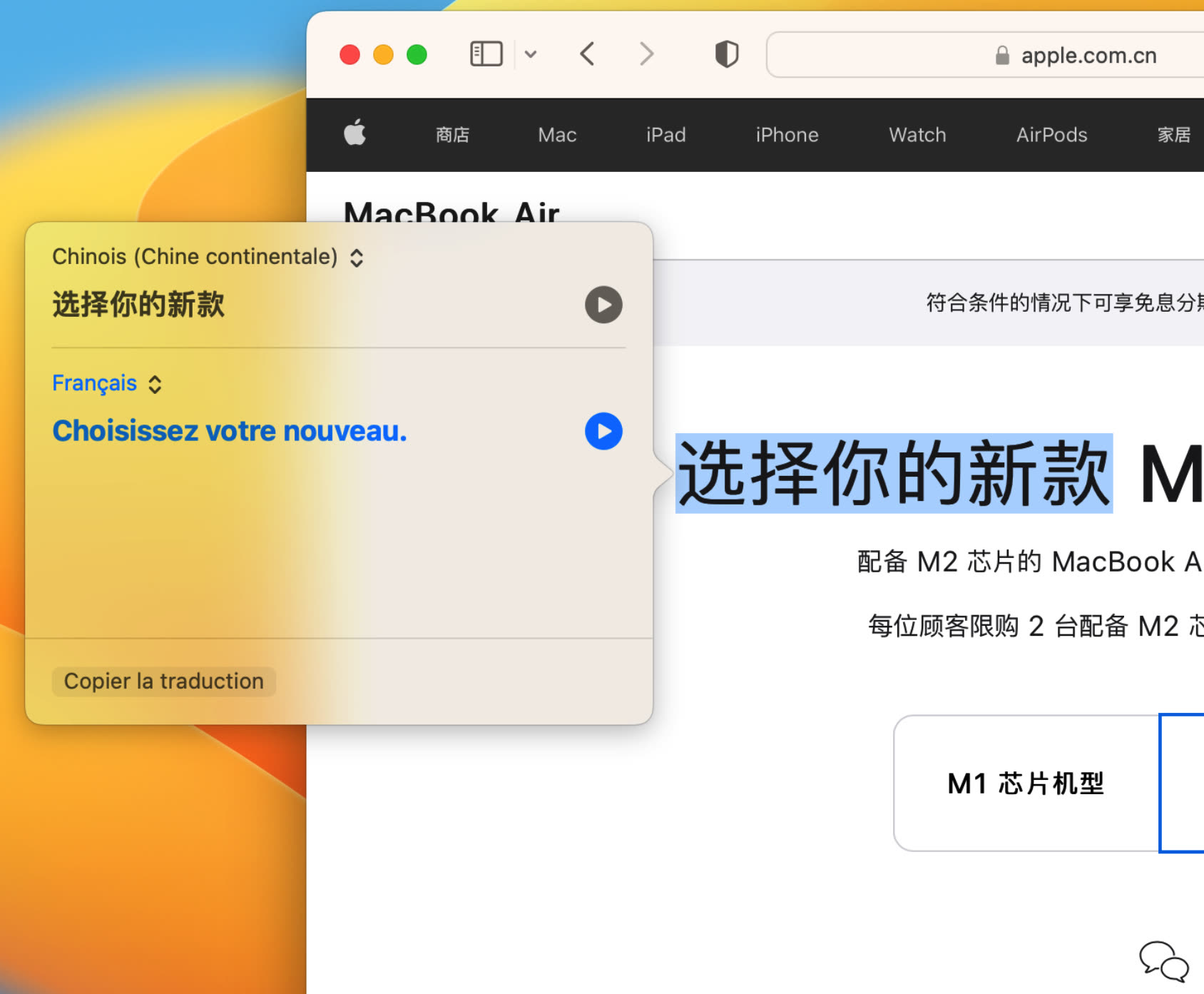Open the privacy report shield icon
The image size is (1204, 994).
[x=726, y=54]
